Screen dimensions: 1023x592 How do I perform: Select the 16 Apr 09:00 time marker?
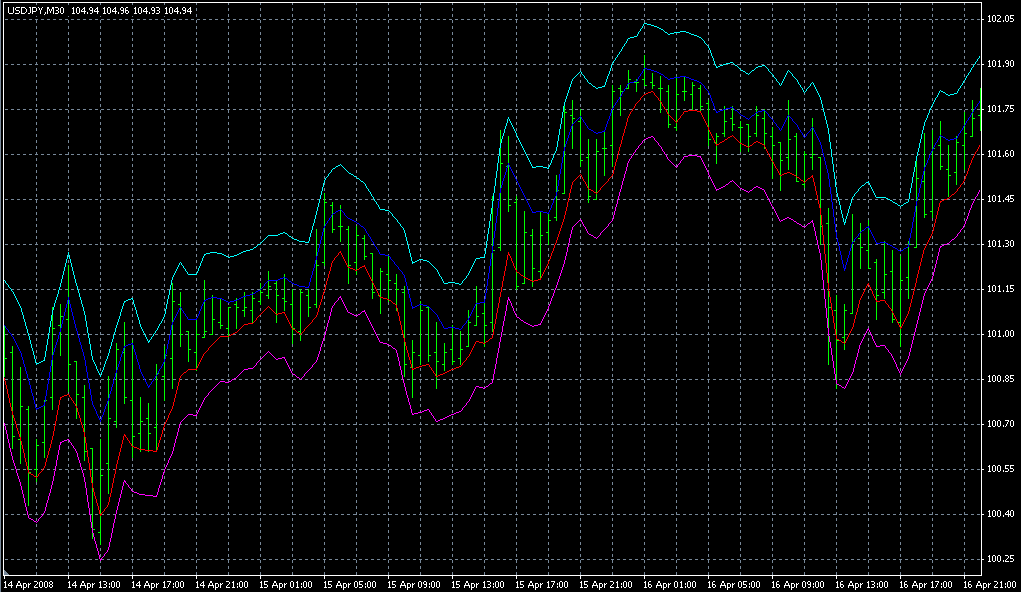coord(797,584)
